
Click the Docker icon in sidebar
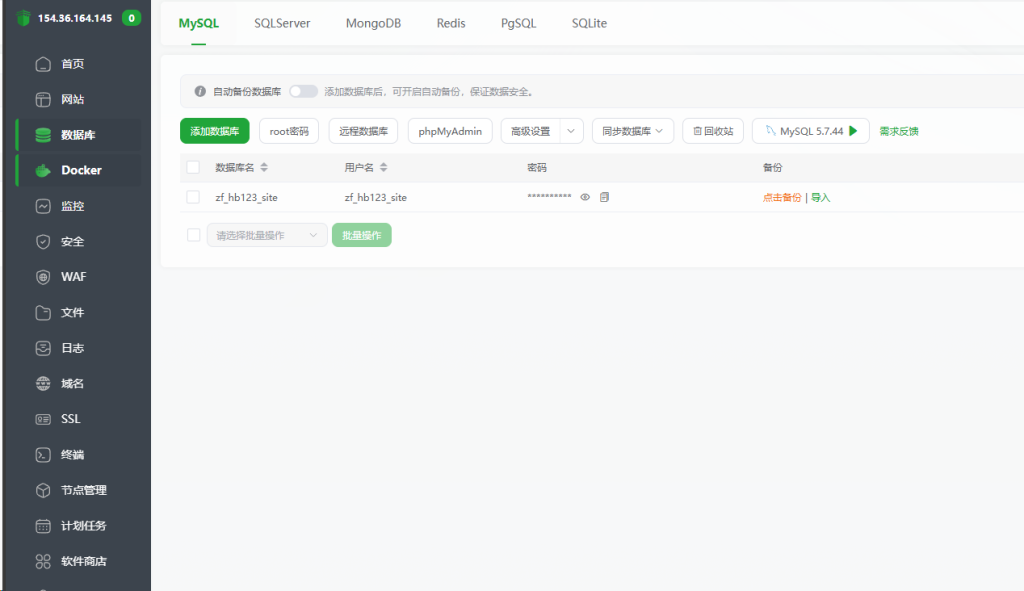pyautogui.click(x=43, y=170)
